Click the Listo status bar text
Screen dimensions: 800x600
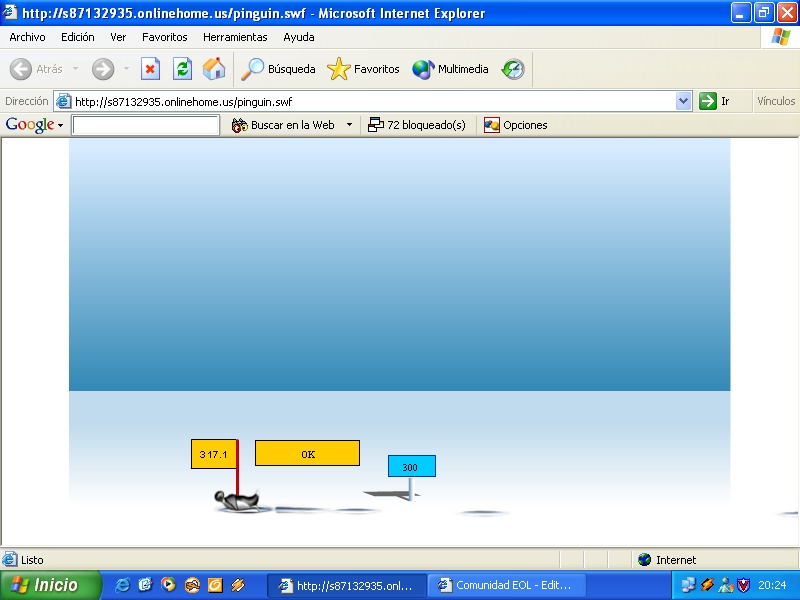coord(32,560)
